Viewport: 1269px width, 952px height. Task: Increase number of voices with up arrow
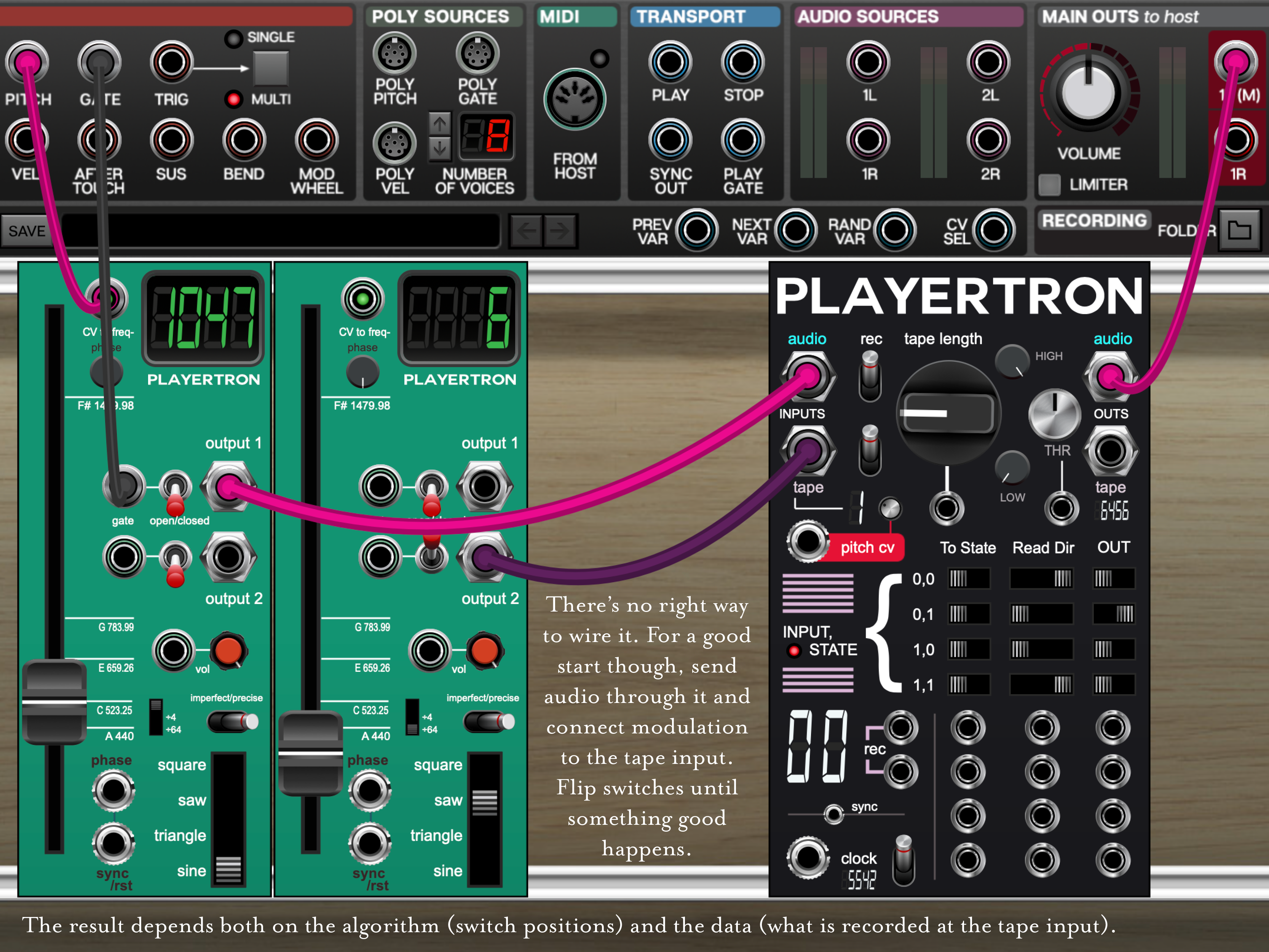click(x=439, y=123)
